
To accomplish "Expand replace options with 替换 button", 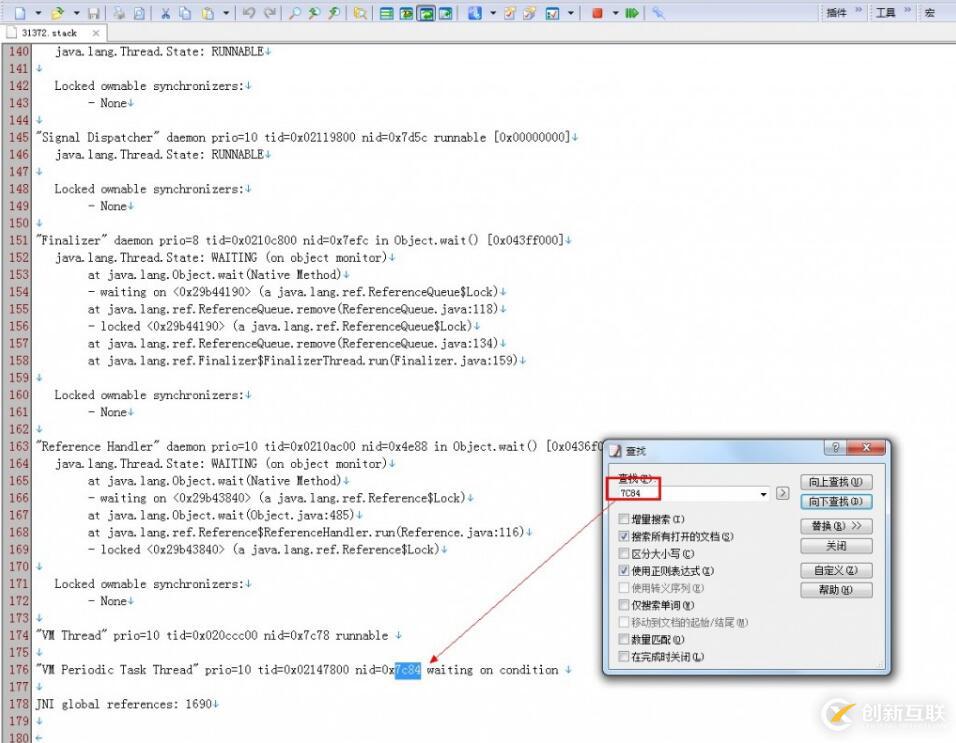I will pyautogui.click(x=836, y=526).
